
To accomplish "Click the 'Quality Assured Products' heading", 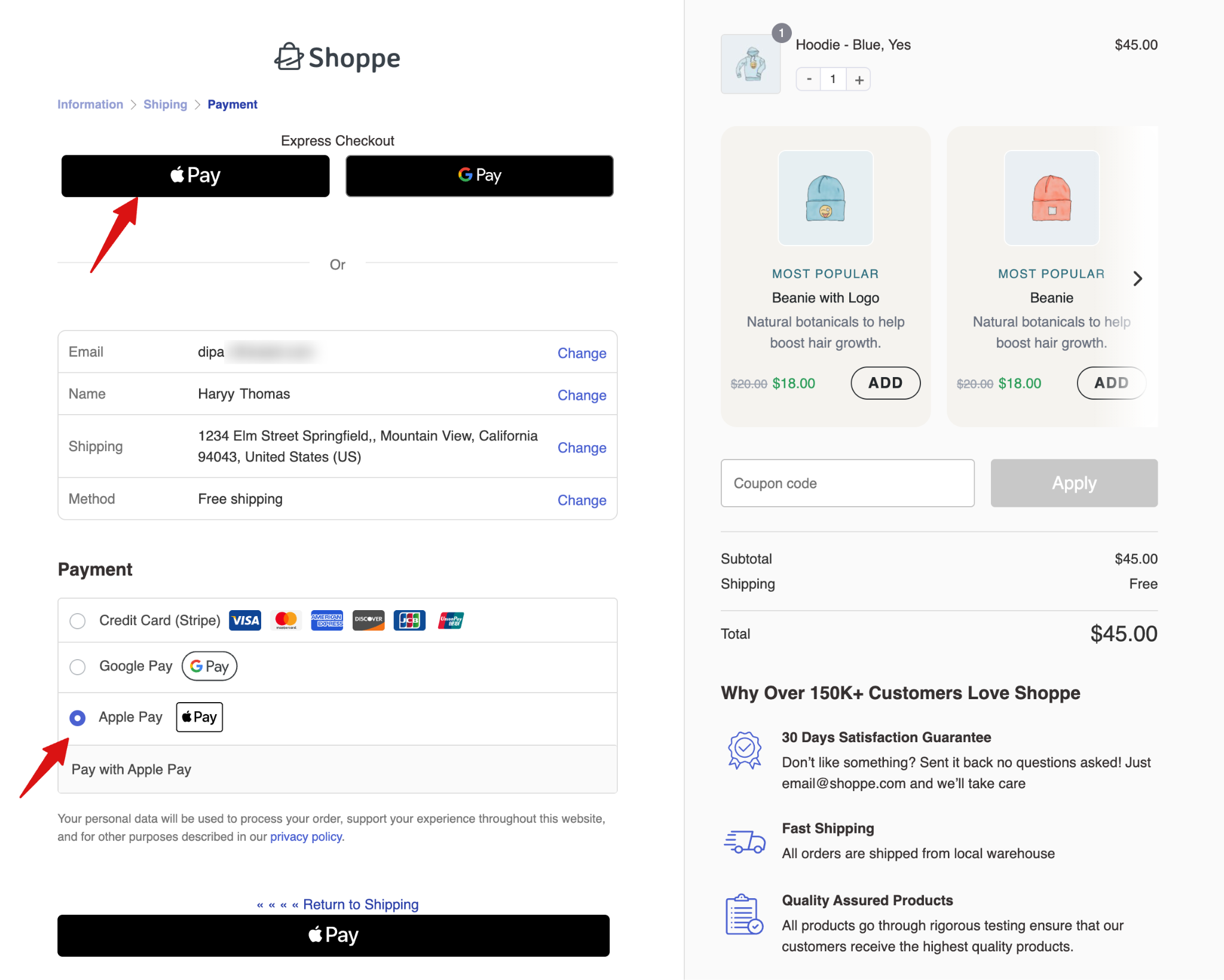I will click(867, 901).
